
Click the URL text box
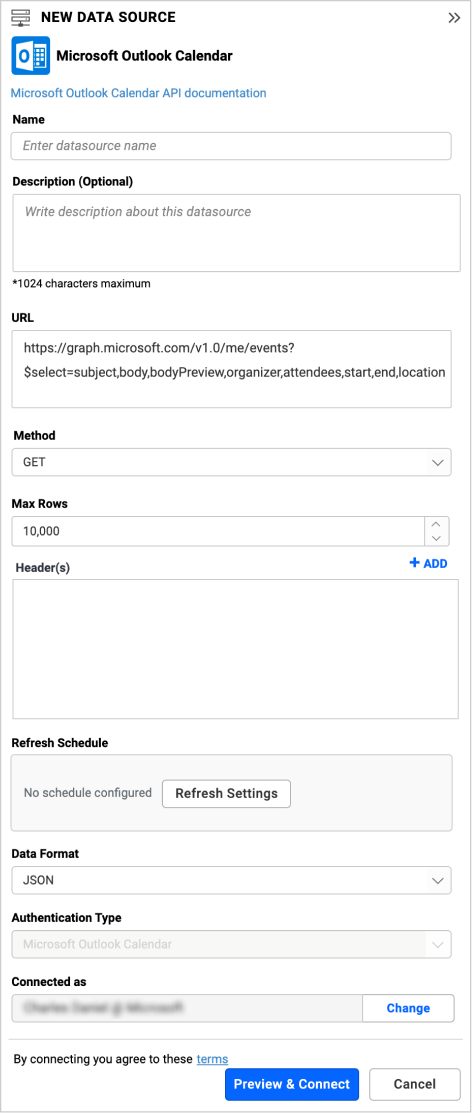click(231, 368)
